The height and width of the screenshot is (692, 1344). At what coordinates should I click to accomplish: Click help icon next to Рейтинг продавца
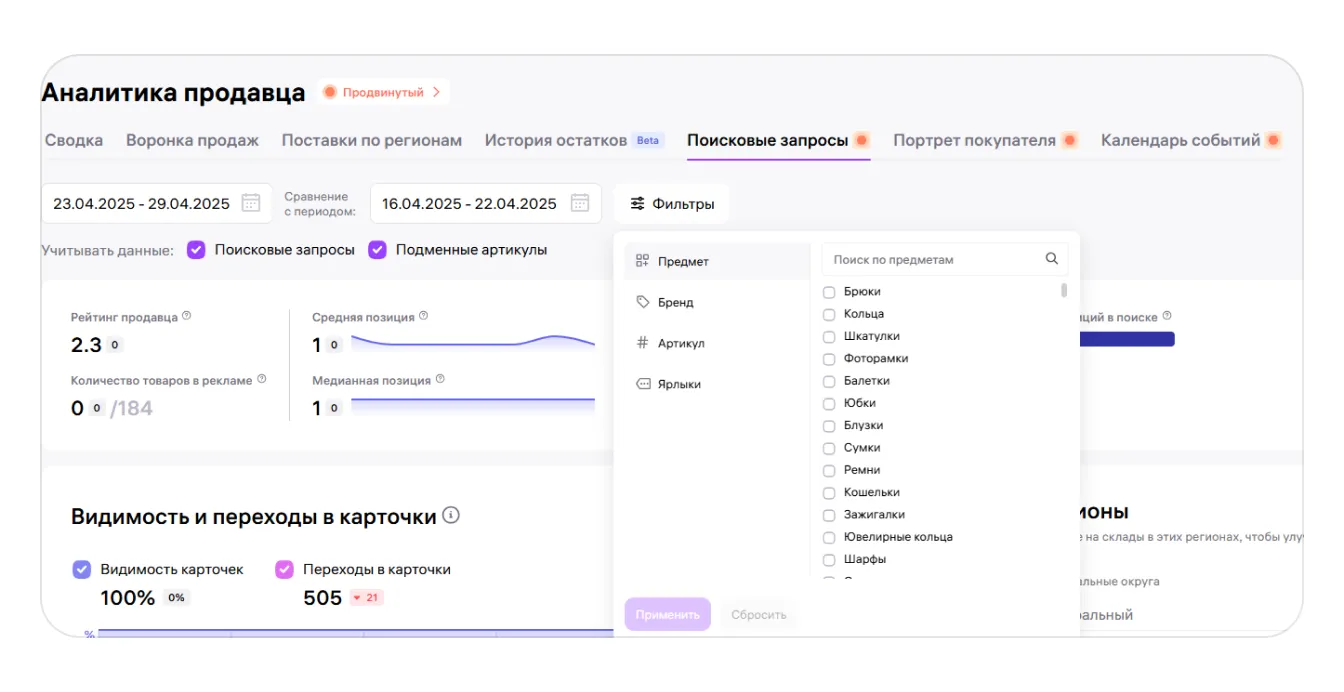187,316
